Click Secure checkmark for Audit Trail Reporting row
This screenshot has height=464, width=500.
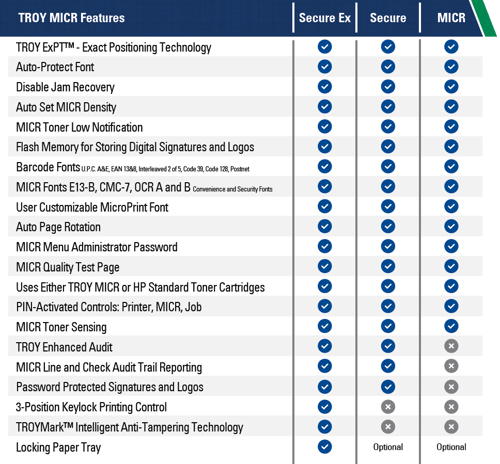tap(388, 366)
